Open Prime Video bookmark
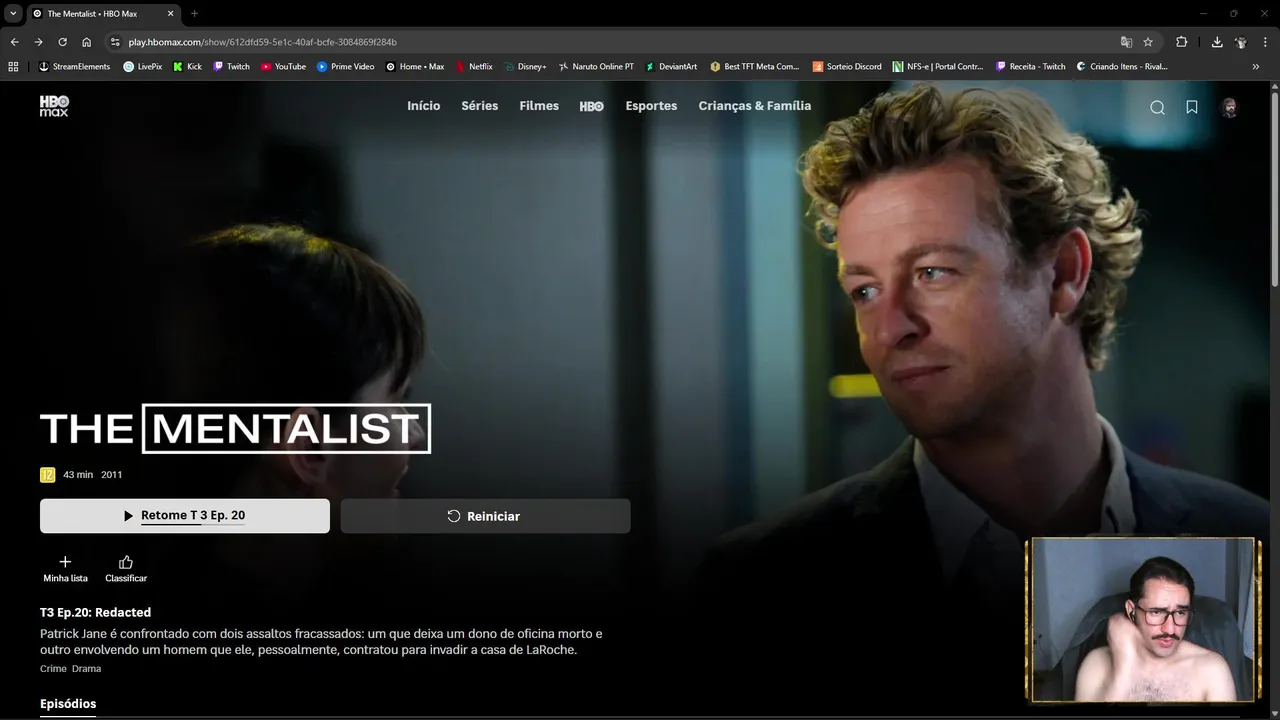The width and height of the screenshot is (1280, 720). pos(345,66)
